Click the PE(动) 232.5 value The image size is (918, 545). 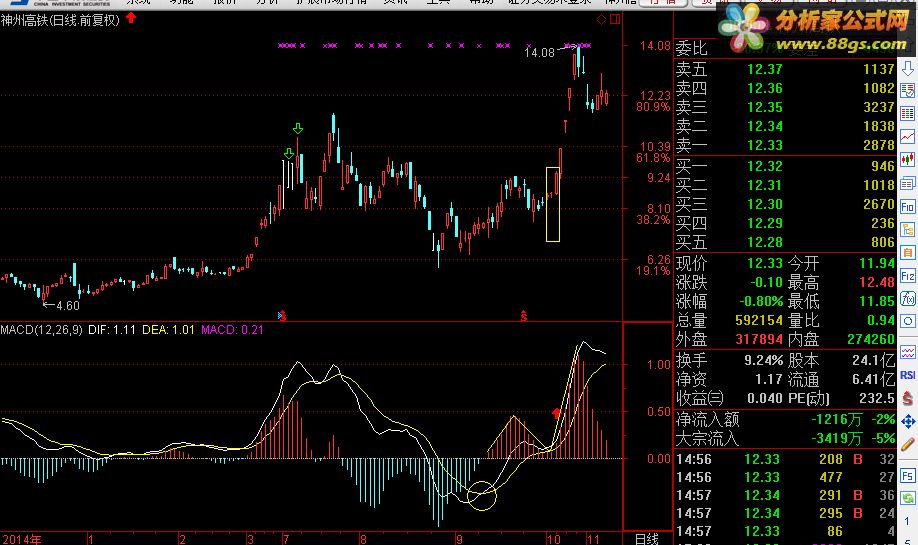[x=877, y=399]
